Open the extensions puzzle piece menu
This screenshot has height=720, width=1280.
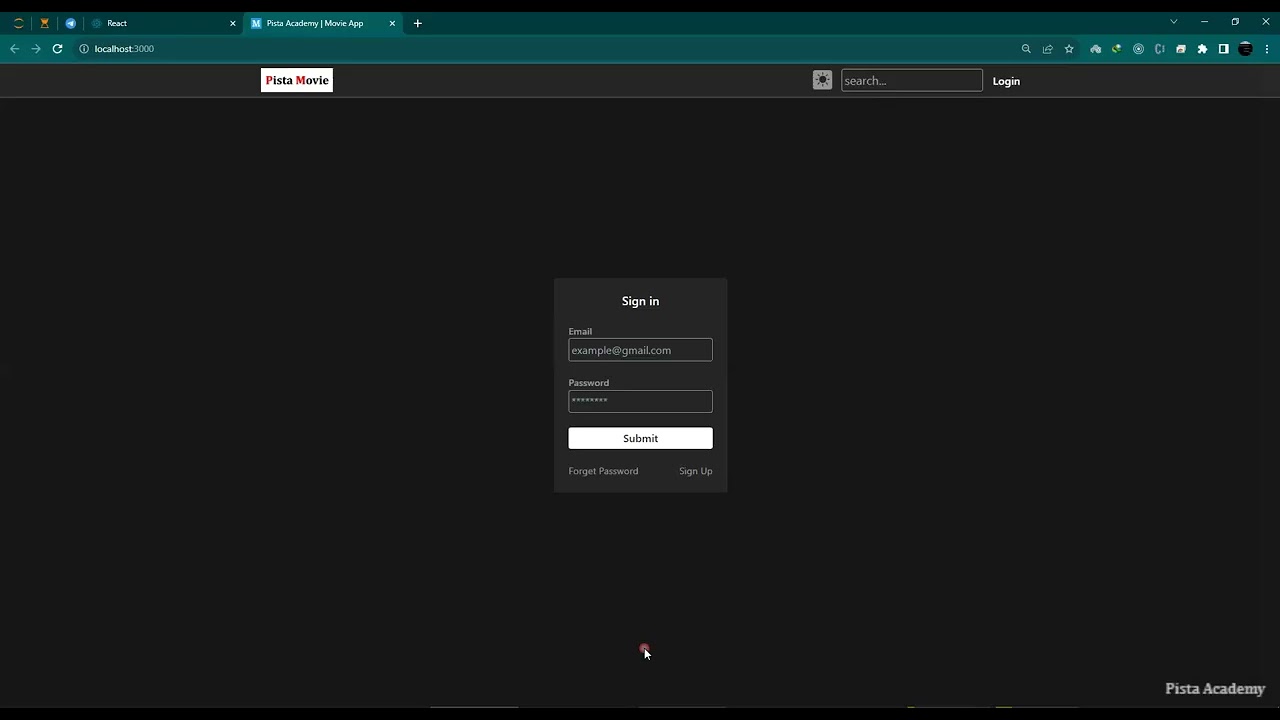(1202, 49)
